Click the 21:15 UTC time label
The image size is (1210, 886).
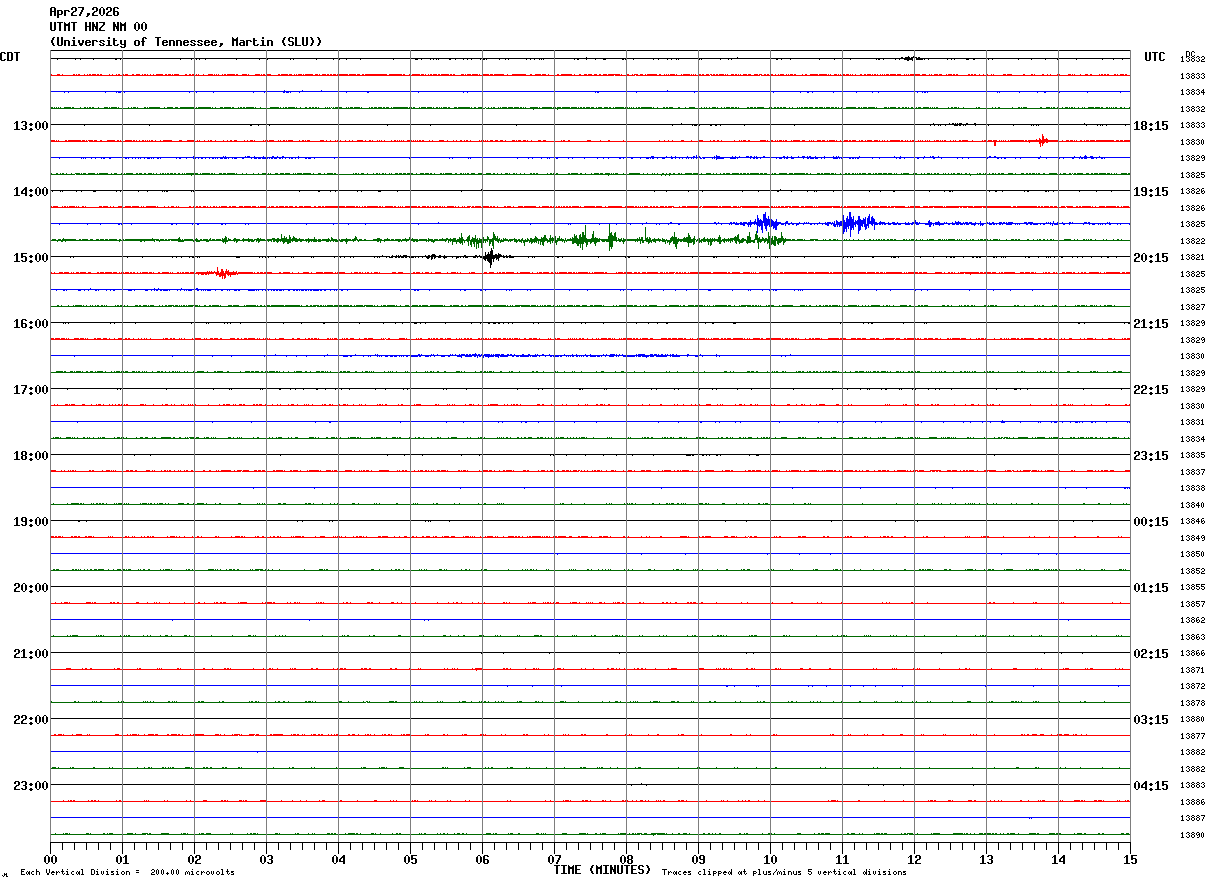(x=1150, y=323)
